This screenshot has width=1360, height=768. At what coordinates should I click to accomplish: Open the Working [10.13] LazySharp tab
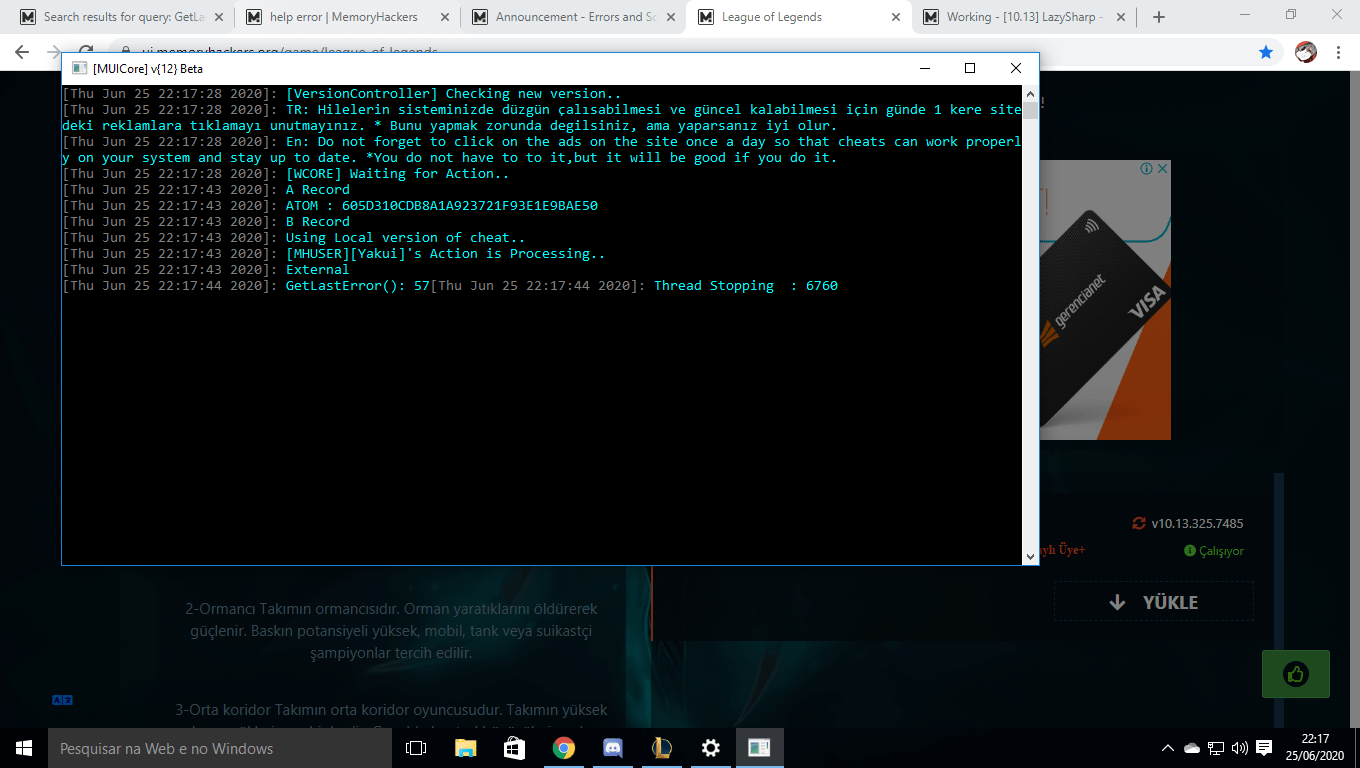coord(1023,17)
